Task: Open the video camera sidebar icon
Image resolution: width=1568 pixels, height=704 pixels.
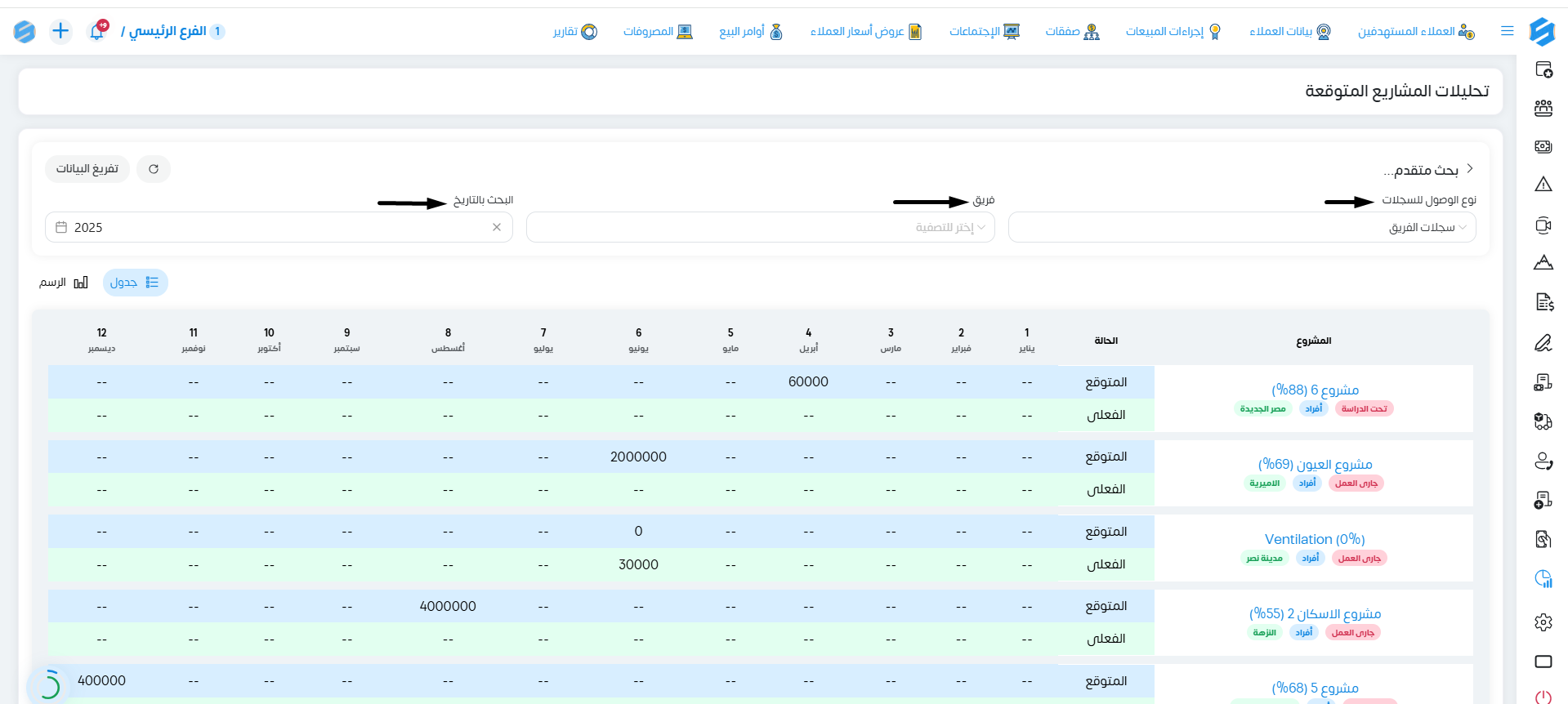Action: [x=1543, y=225]
